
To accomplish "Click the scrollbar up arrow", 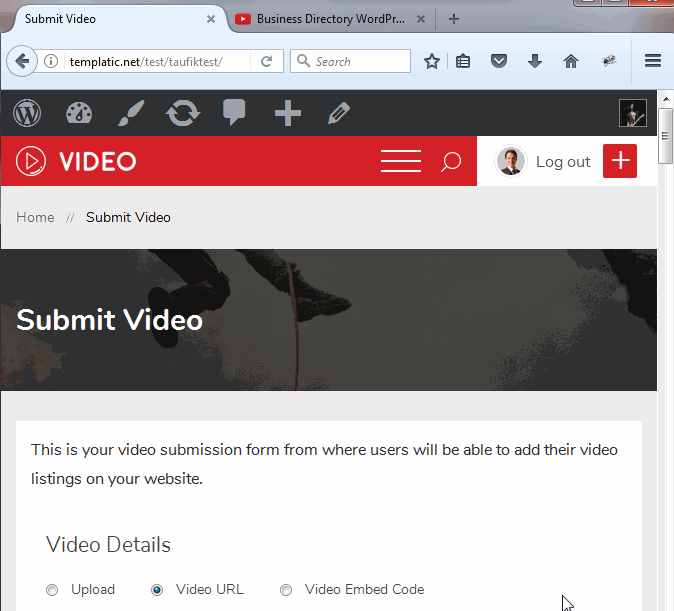I will click(665, 98).
